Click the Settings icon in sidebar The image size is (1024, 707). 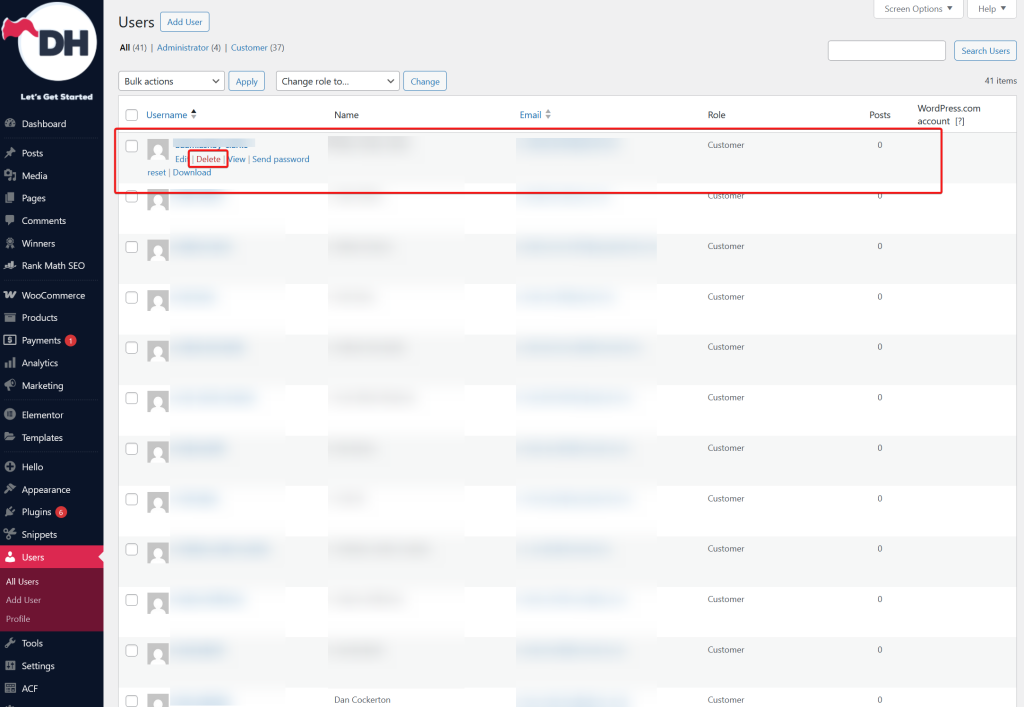coord(10,666)
